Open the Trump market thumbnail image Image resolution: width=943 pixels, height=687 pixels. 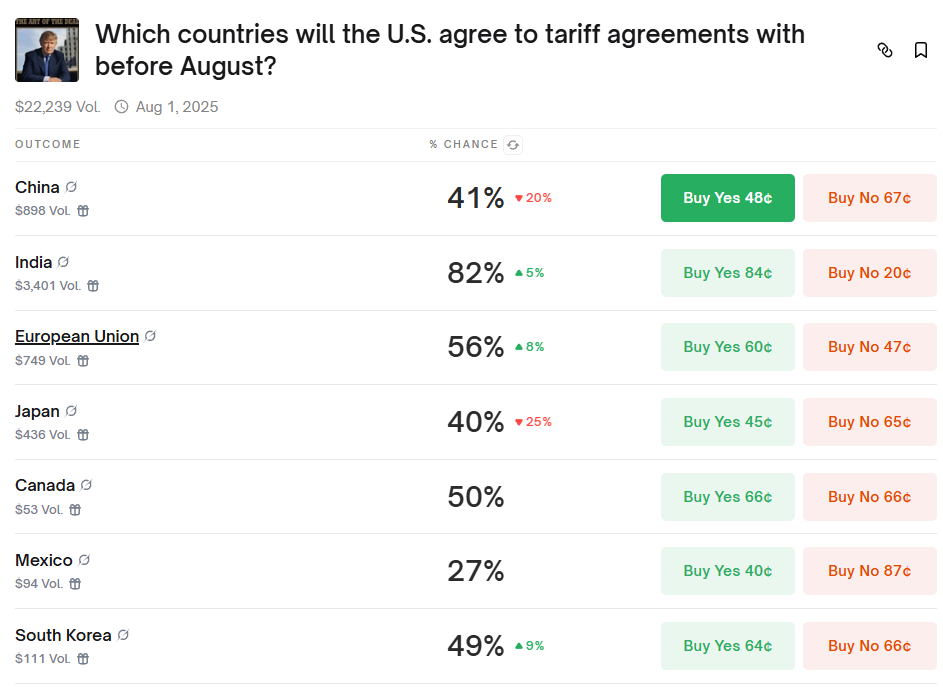click(x=47, y=50)
